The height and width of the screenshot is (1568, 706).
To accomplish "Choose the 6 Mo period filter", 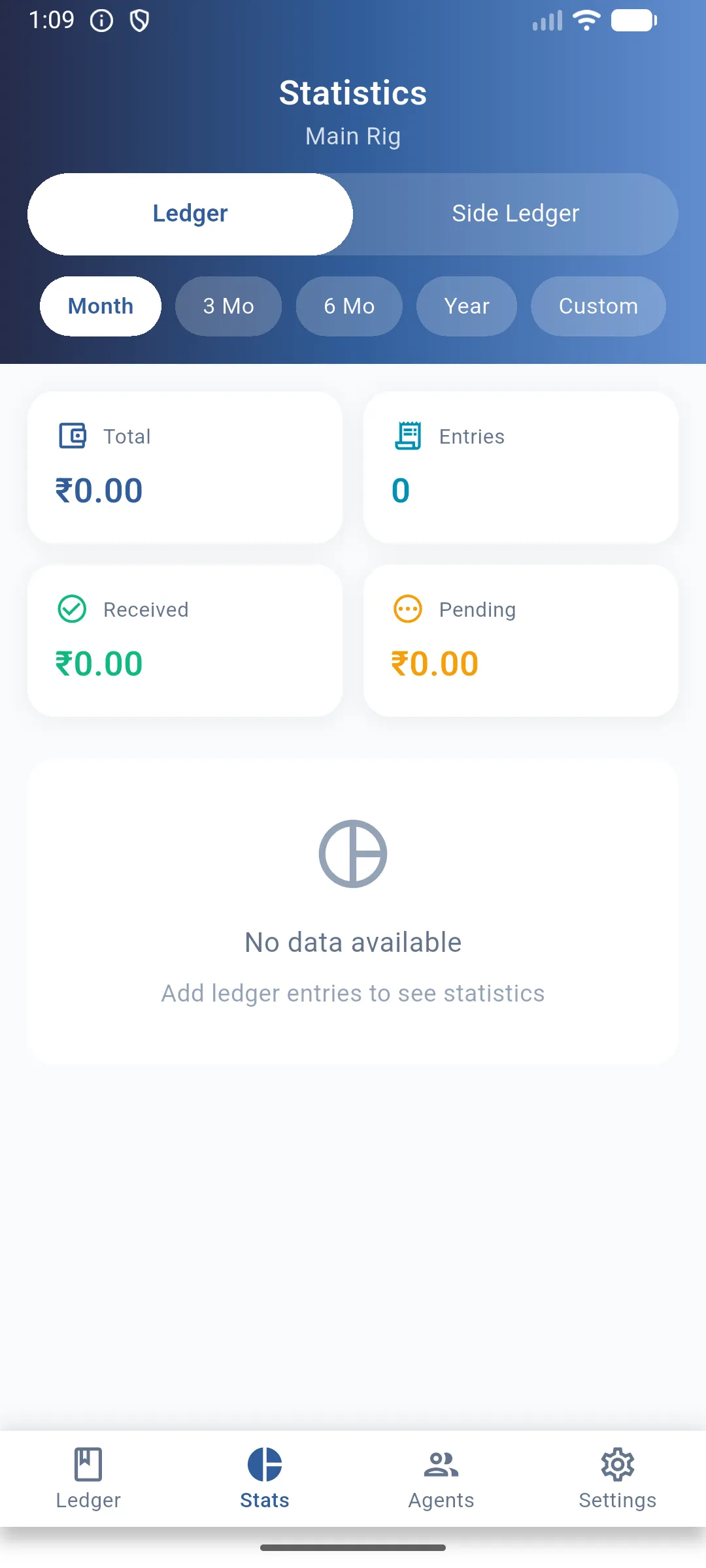I will (349, 306).
